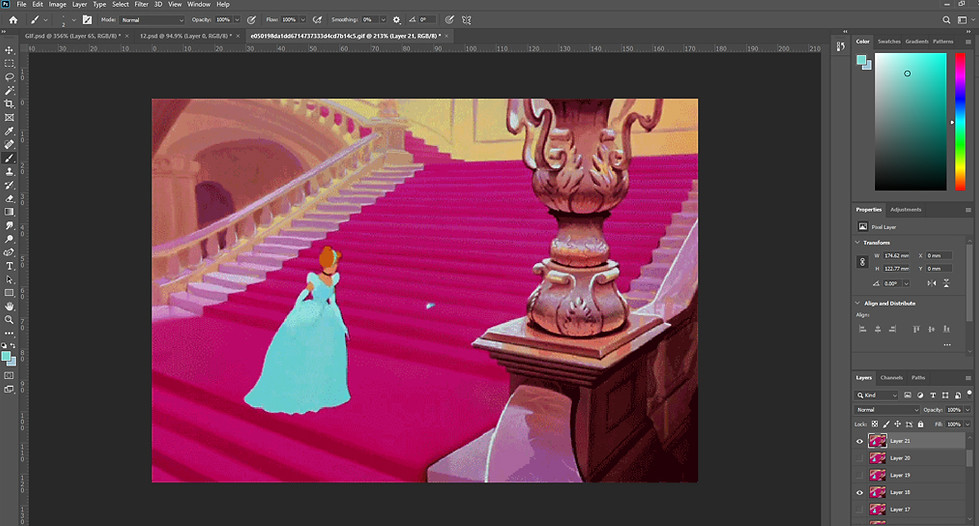Lock transparent pixels
The image size is (979, 526).
click(875, 424)
